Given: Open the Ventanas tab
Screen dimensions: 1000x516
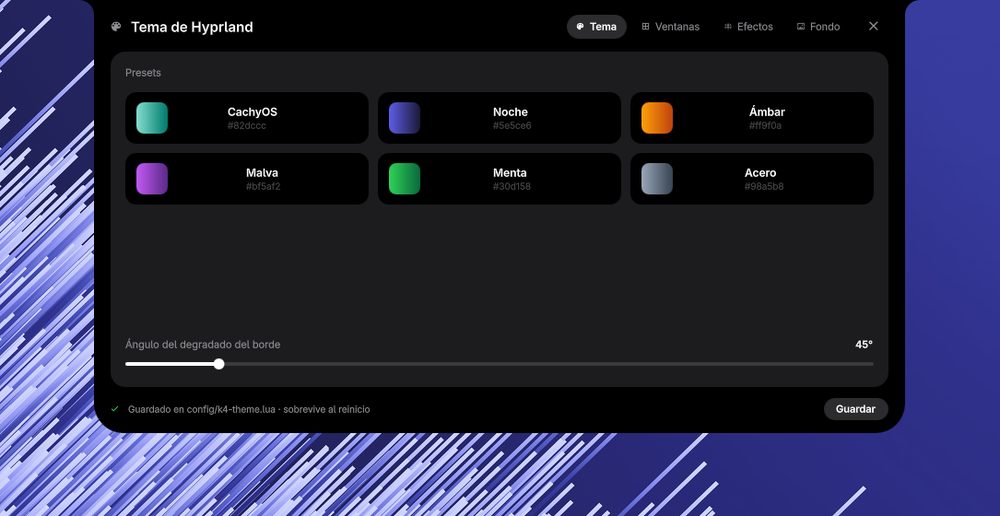Looking at the screenshot, I should coord(670,27).
